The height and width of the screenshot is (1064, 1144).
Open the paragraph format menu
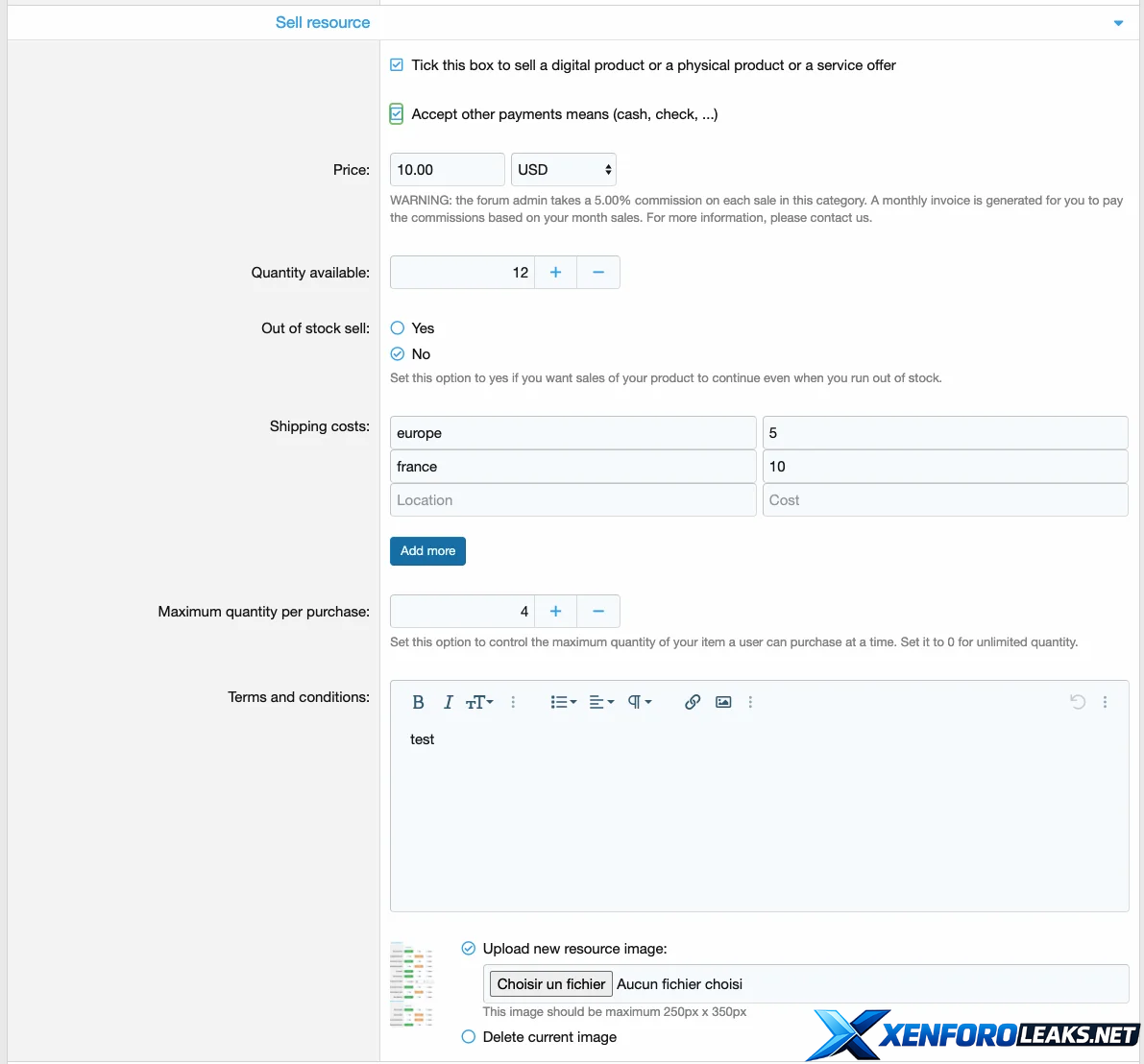pos(639,702)
